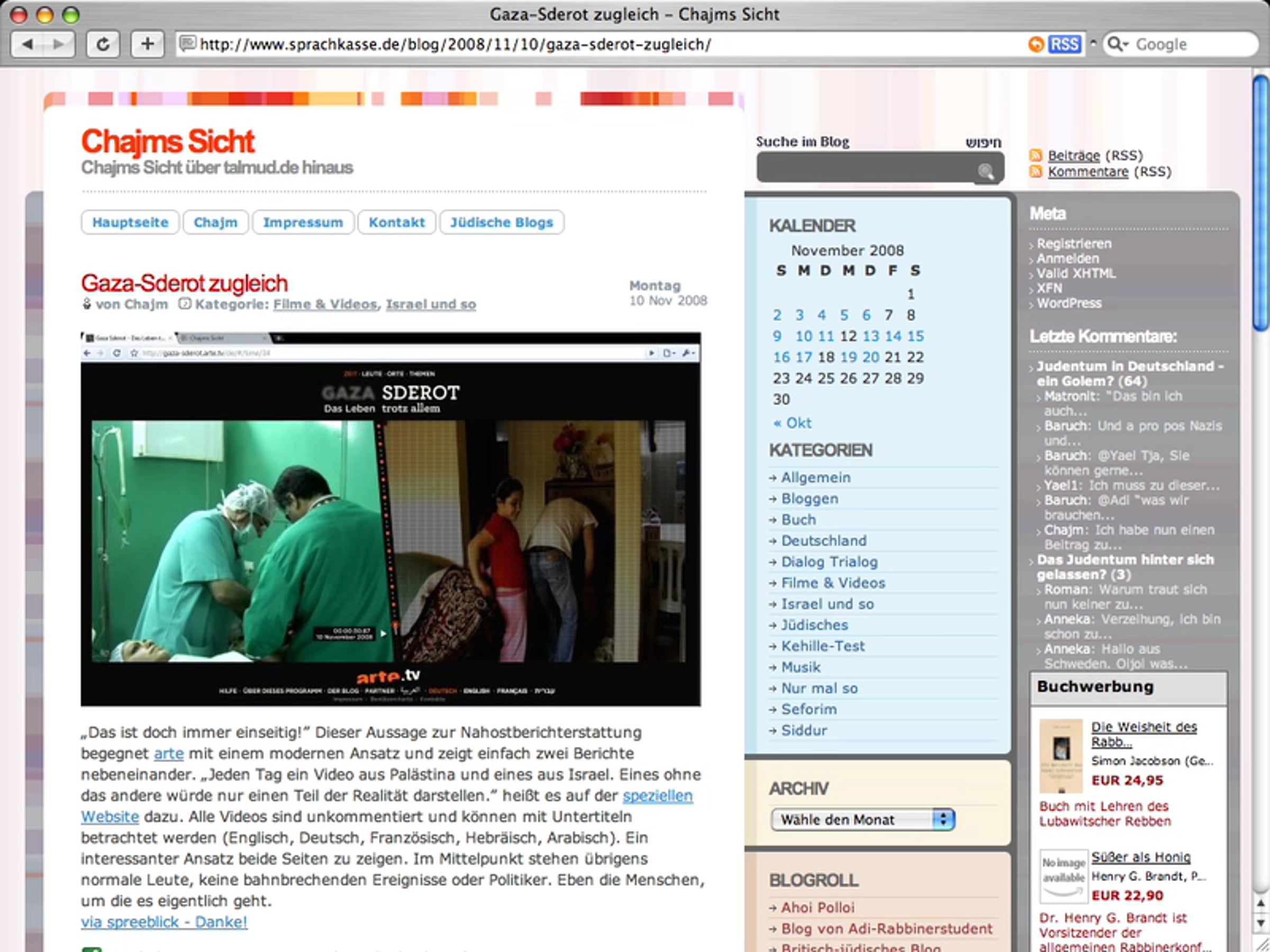The height and width of the screenshot is (952, 1270).
Task: Click calendar day 10 in November 2008
Action: [803, 336]
